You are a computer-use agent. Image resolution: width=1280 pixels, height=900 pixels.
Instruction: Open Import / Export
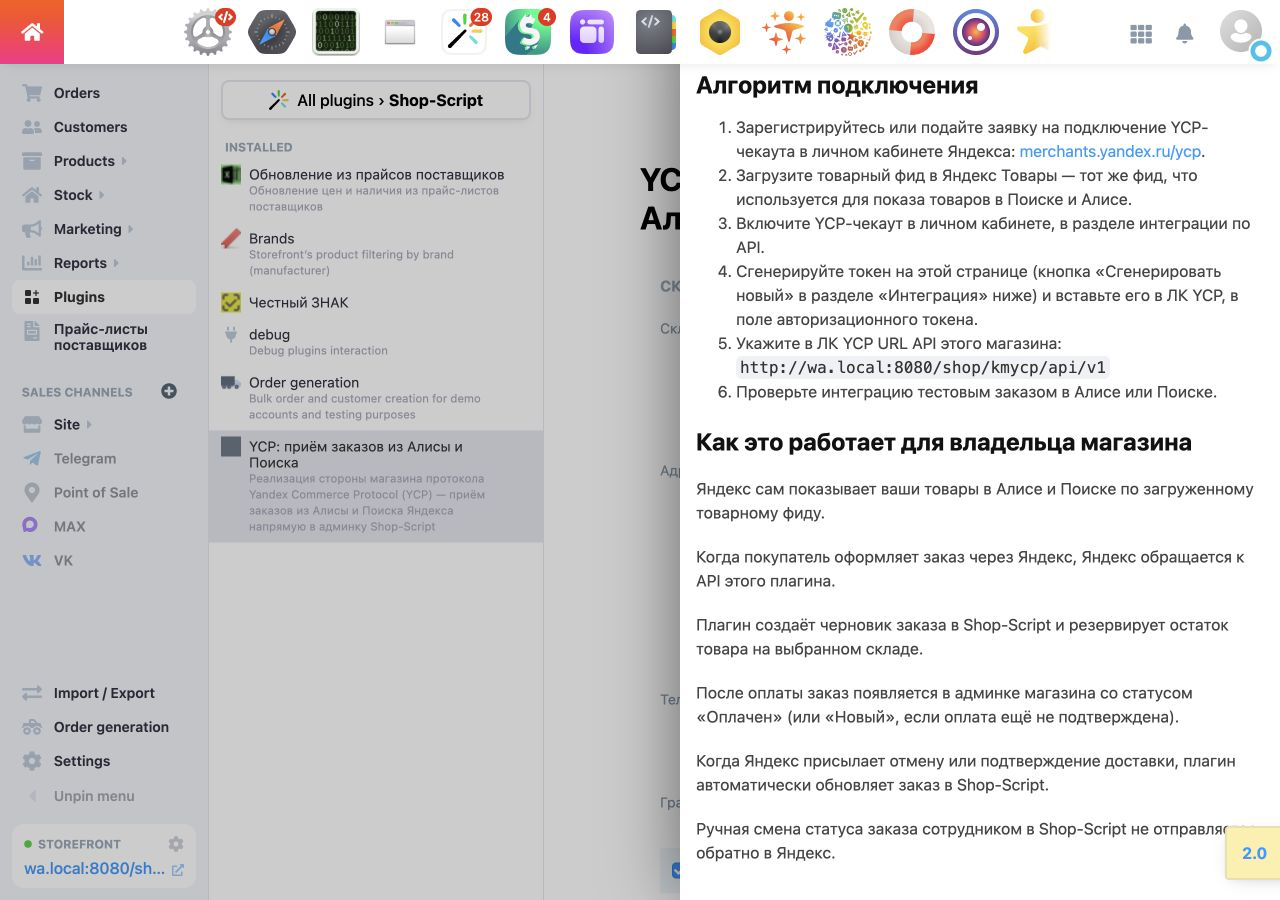click(104, 693)
